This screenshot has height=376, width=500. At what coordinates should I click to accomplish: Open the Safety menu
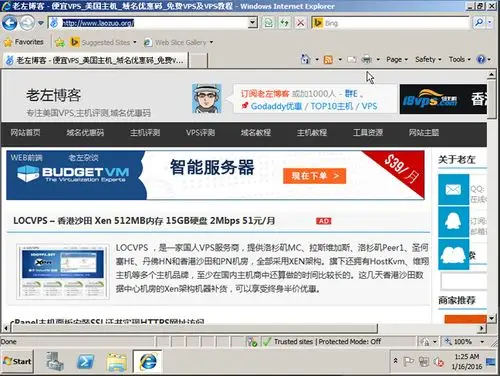[428, 60]
